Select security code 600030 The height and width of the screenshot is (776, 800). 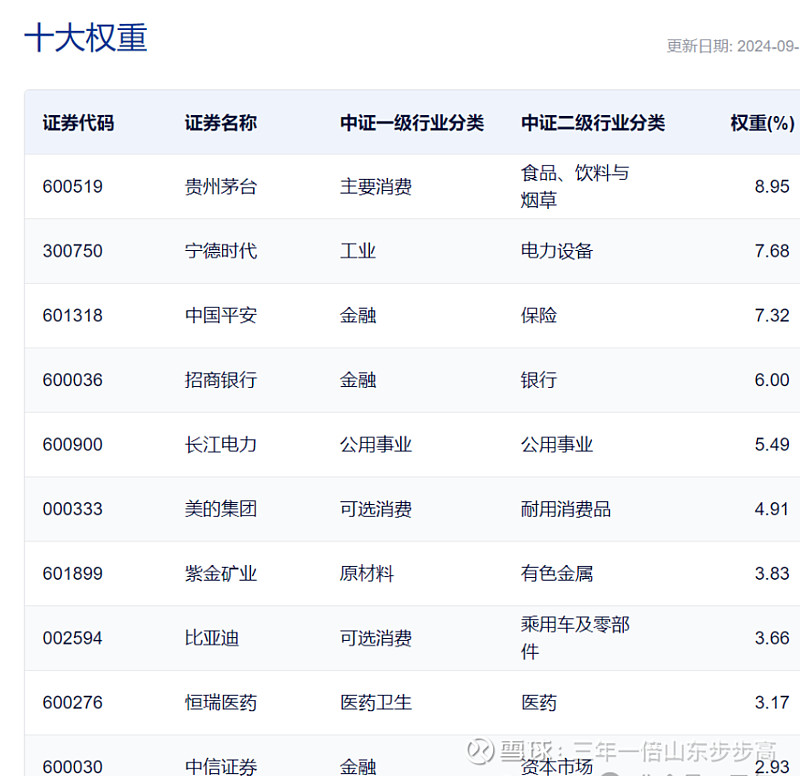click(x=72, y=767)
